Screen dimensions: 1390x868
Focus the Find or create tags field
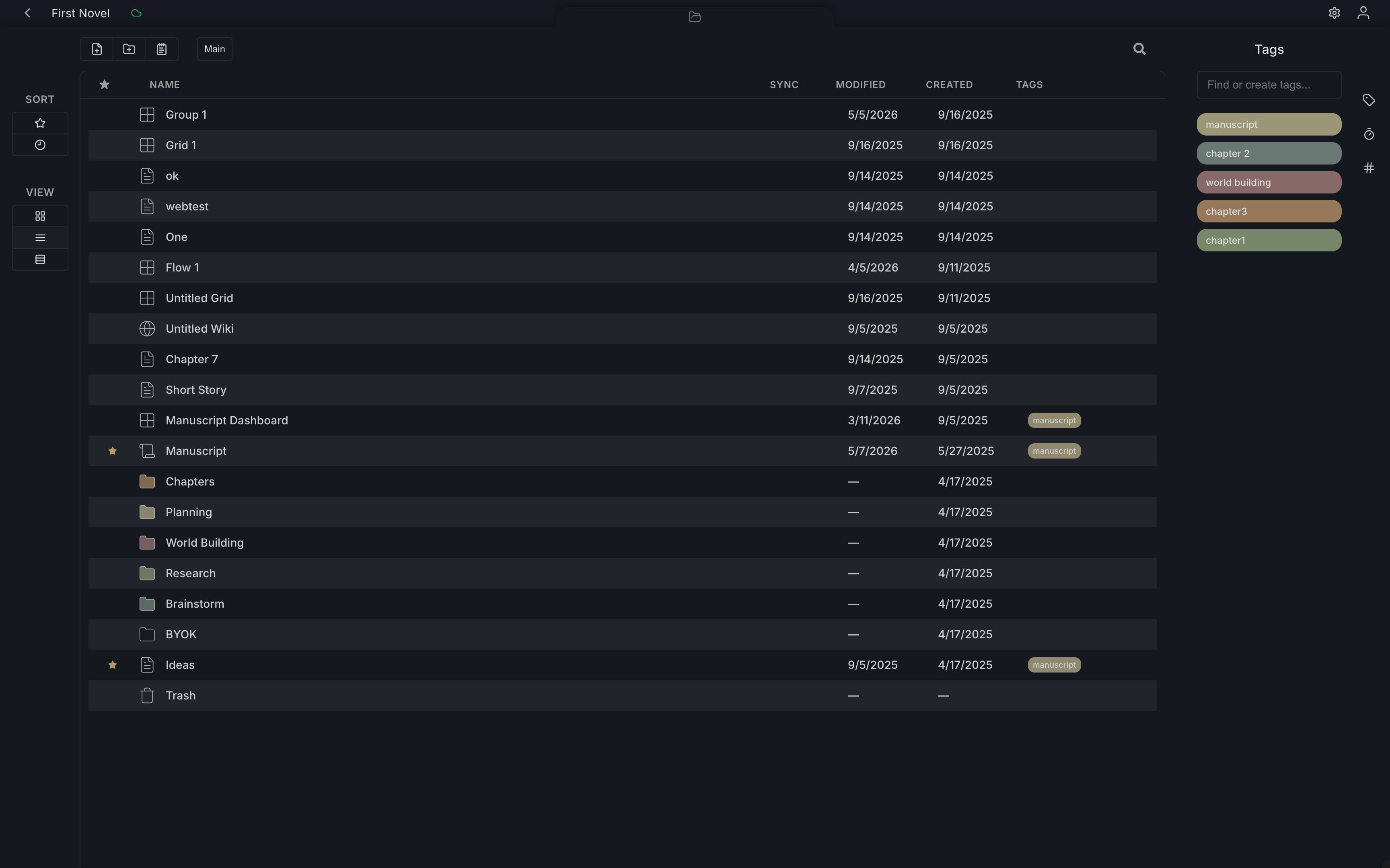1269,85
